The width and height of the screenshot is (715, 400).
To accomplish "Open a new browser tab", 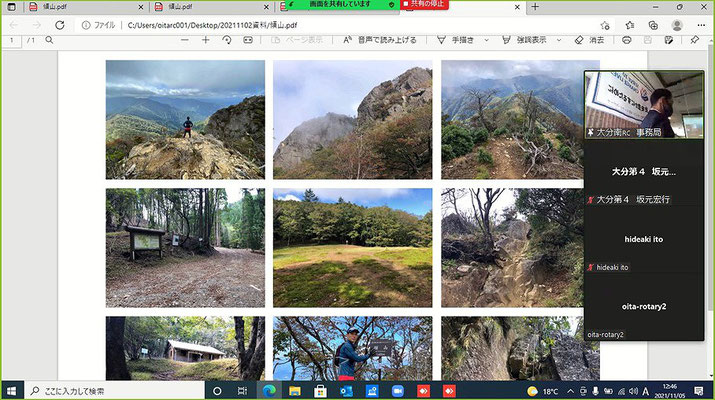I will (535, 7).
